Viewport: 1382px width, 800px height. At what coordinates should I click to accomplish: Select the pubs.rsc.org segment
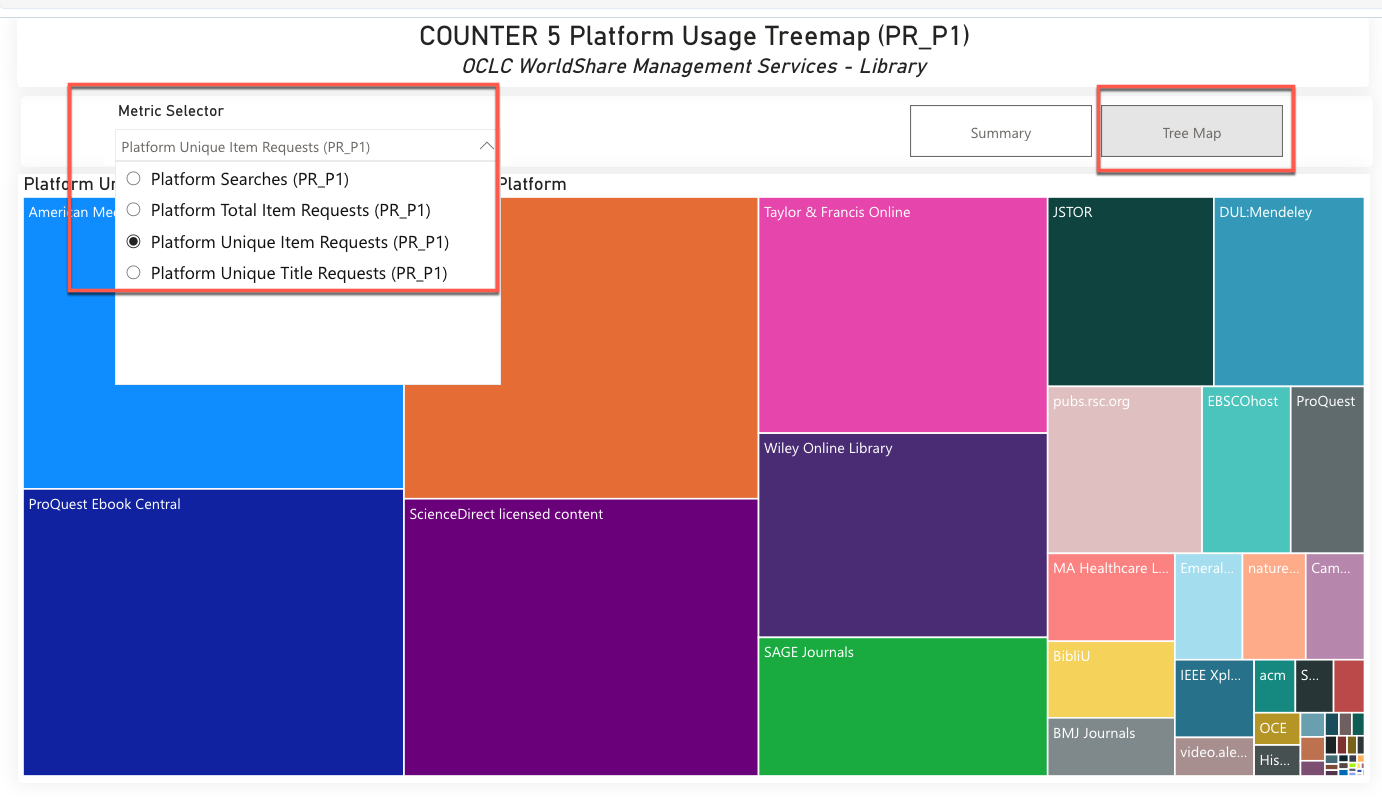pos(1123,468)
